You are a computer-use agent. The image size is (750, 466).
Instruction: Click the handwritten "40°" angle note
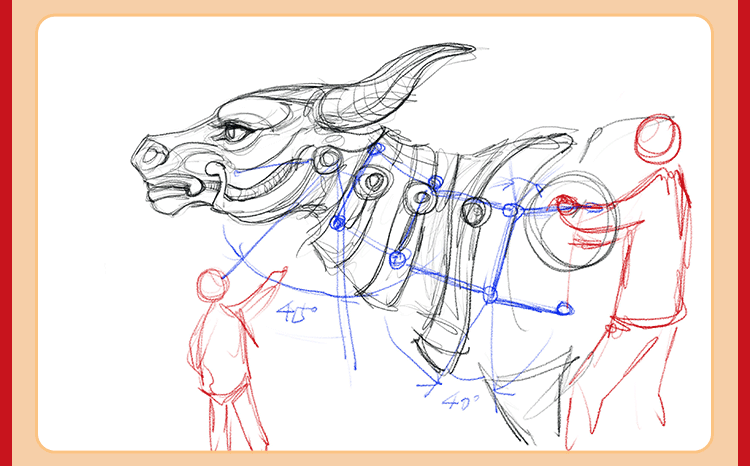(461, 401)
